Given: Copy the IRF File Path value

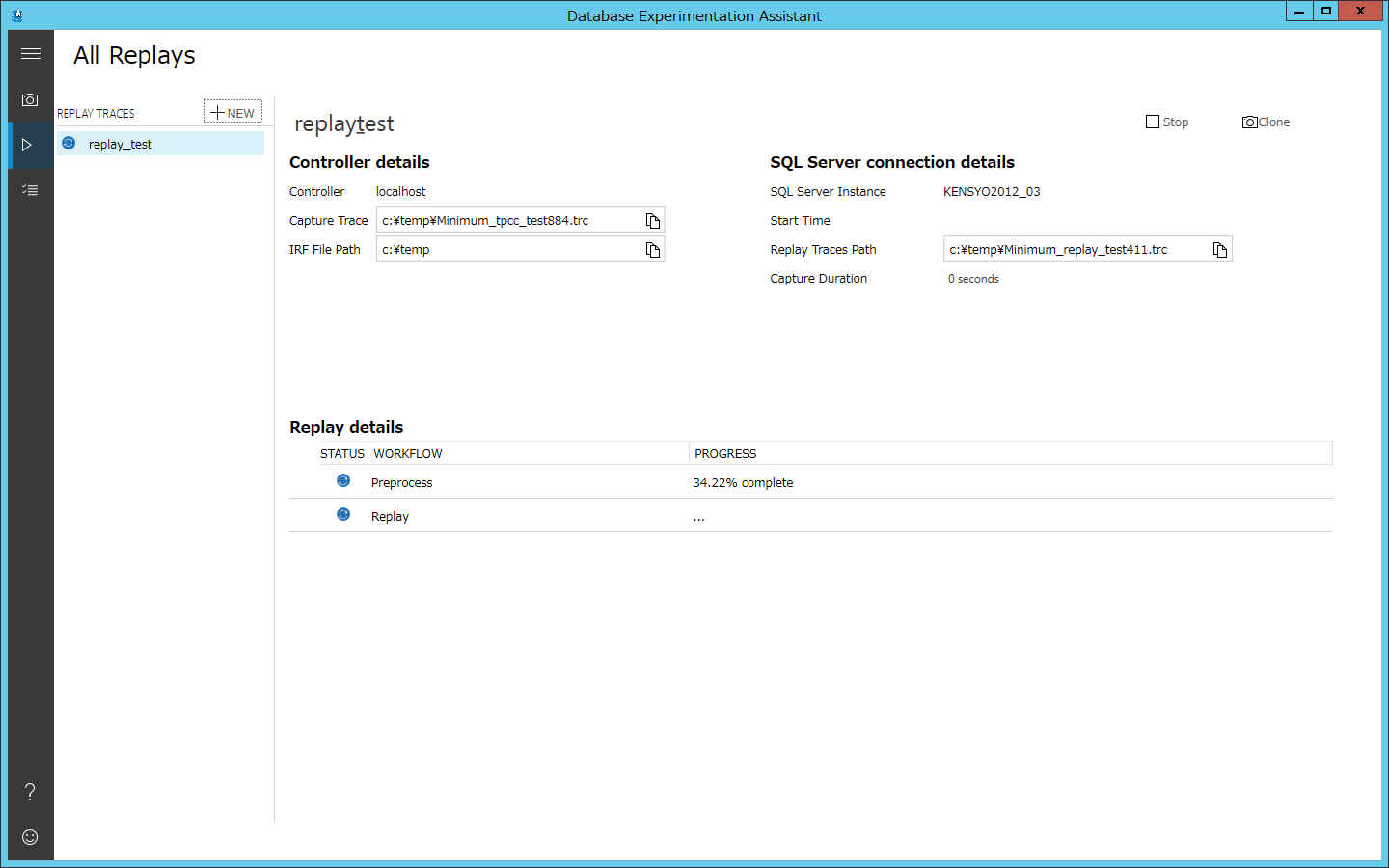Looking at the screenshot, I should (x=653, y=250).
